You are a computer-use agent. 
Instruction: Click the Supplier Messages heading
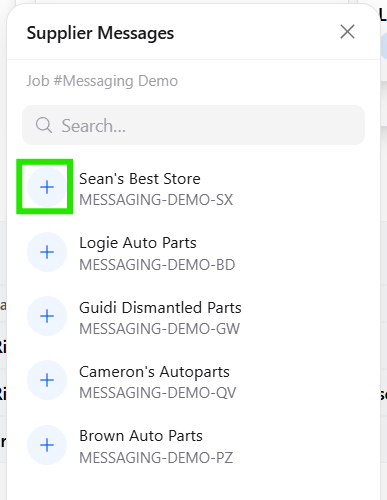[100, 33]
